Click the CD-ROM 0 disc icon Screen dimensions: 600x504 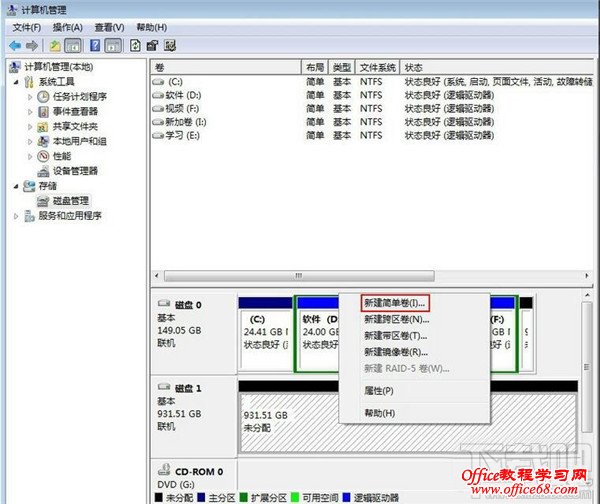tap(164, 470)
